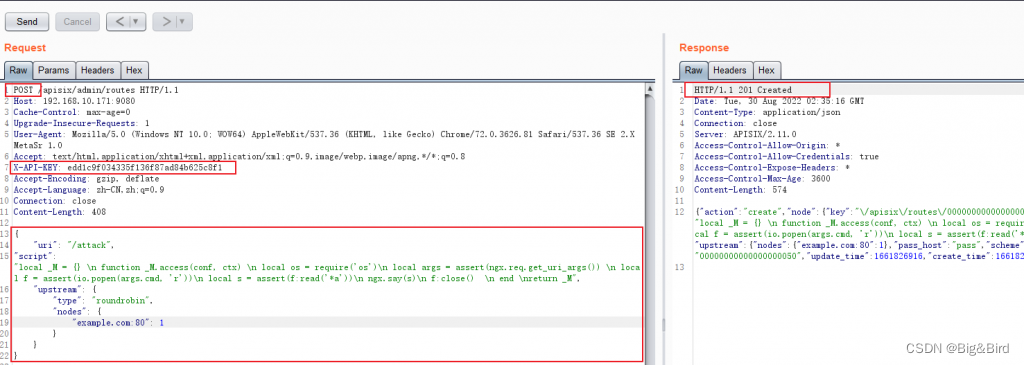Click the Response section heading
The width and height of the screenshot is (1024, 365).
pos(704,48)
